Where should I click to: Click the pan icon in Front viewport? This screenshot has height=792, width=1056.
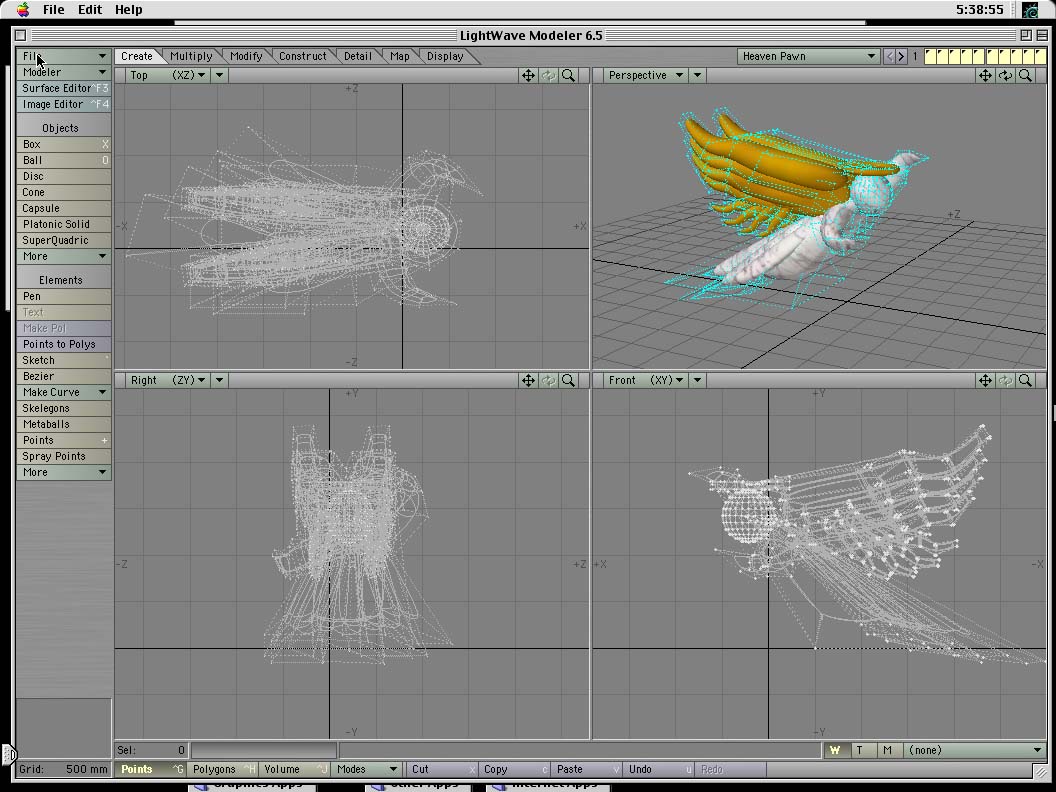[985, 380]
